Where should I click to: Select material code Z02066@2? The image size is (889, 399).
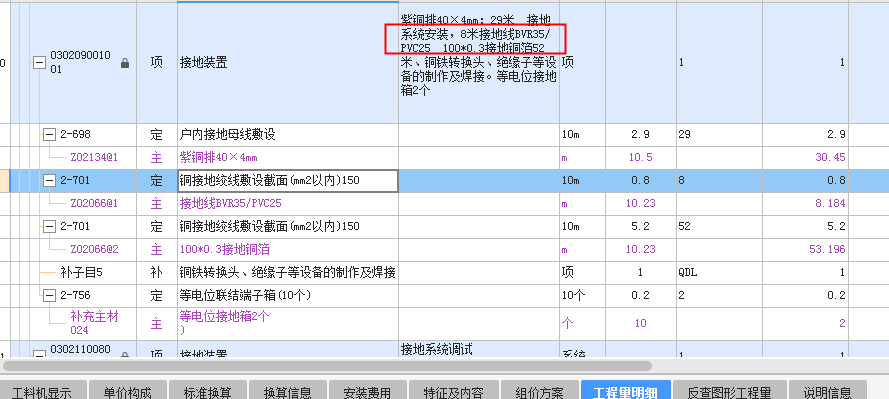pyautogui.click(x=94, y=249)
